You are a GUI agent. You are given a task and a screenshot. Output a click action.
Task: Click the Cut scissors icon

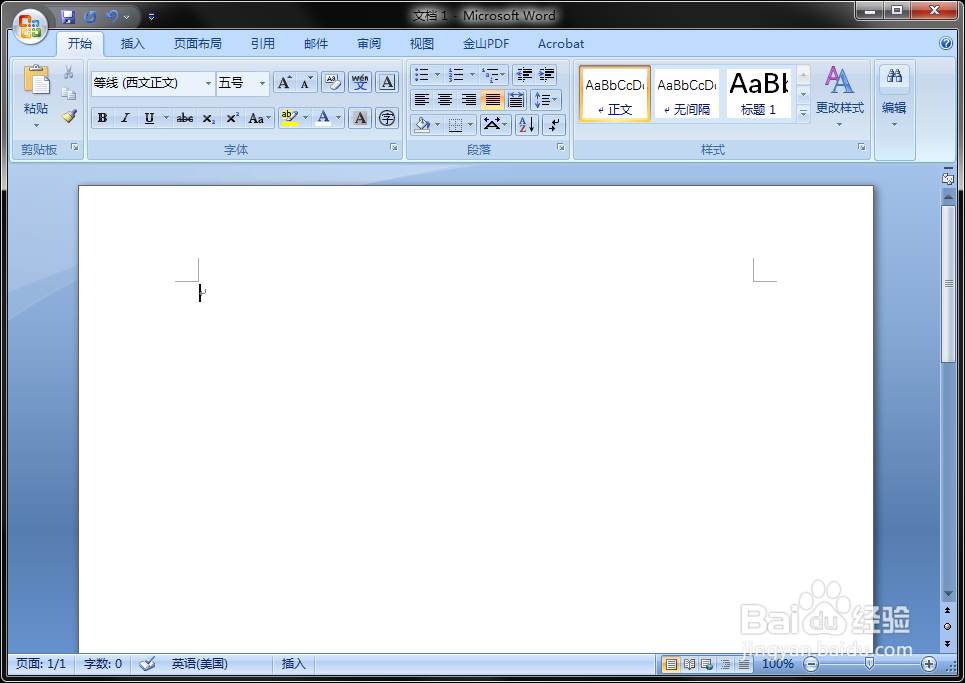click(68, 73)
